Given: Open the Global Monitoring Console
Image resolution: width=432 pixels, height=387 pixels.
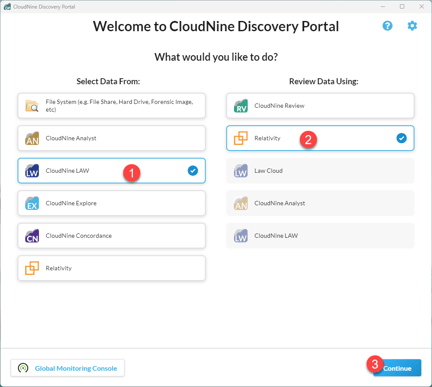Looking at the screenshot, I should 67,368.
